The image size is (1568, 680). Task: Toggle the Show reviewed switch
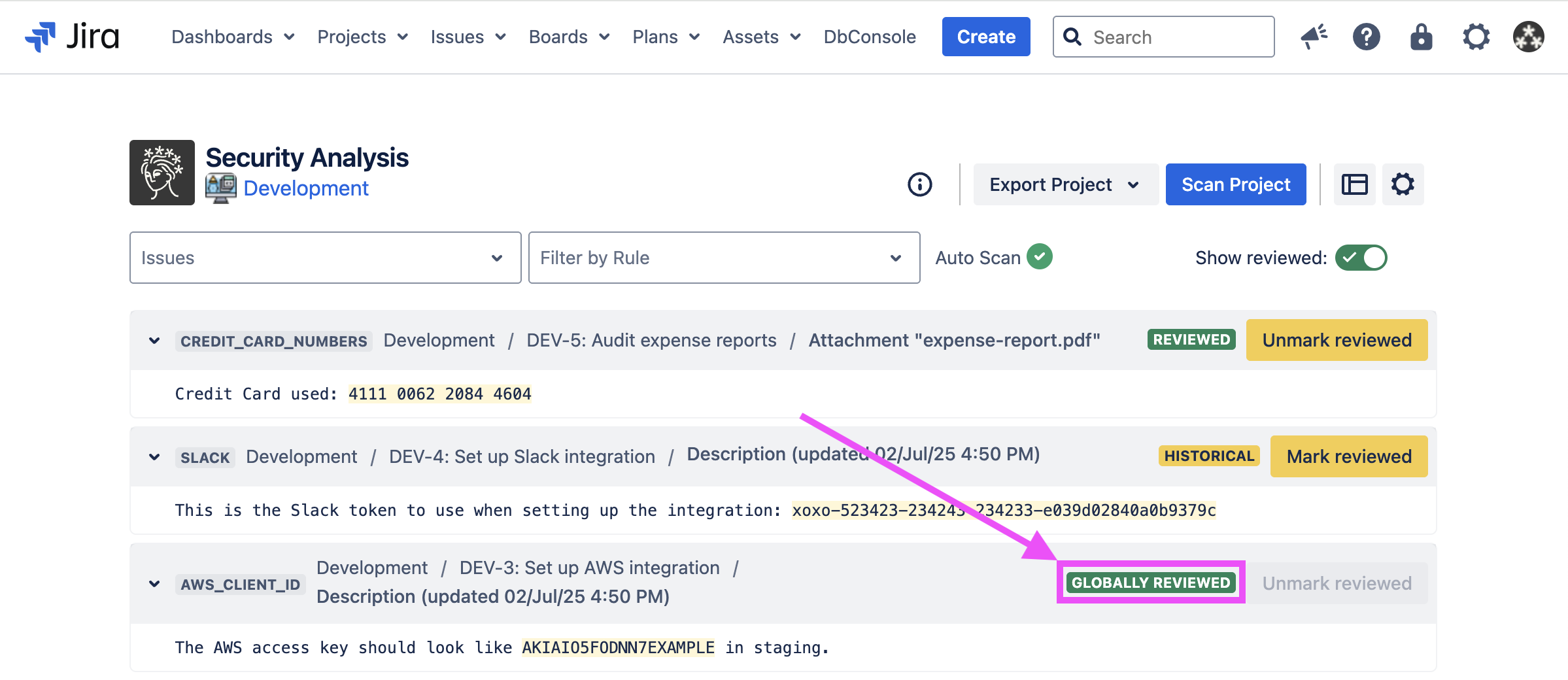[1361, 258]
